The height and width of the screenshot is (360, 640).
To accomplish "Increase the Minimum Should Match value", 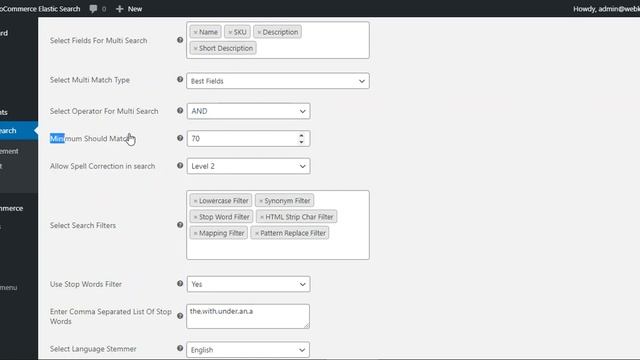I will pyautogui.click(x=301, y=136).
